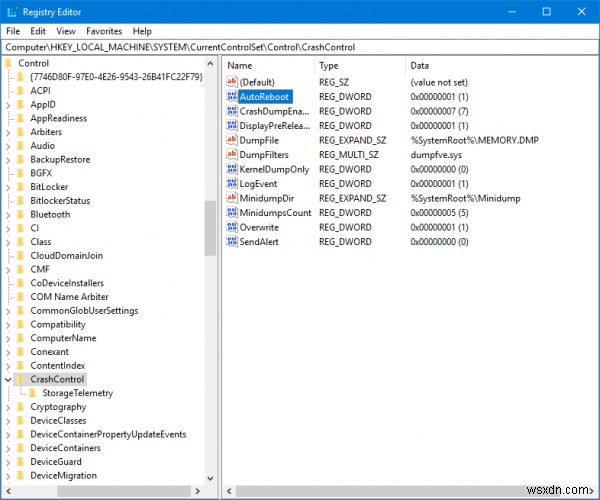Click tree pane scroll down arrow

210,478
